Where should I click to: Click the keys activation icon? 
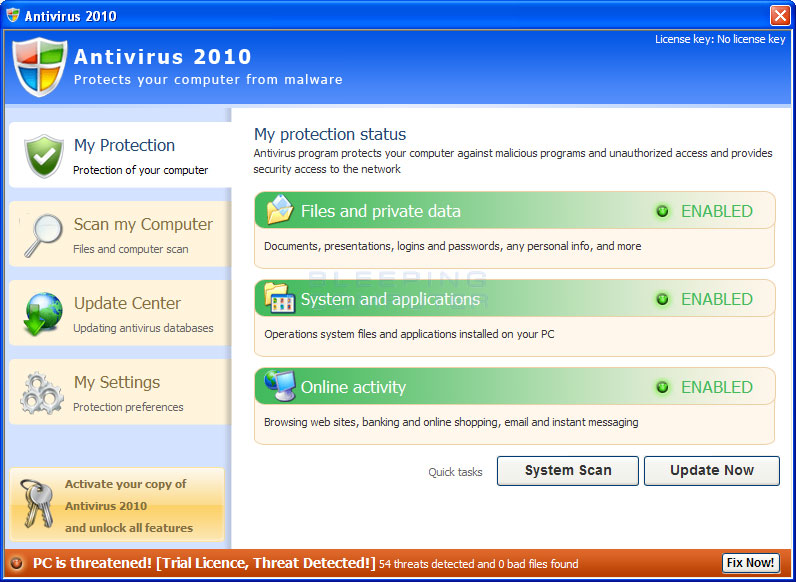pyautogui.click(x=36, y=504)
